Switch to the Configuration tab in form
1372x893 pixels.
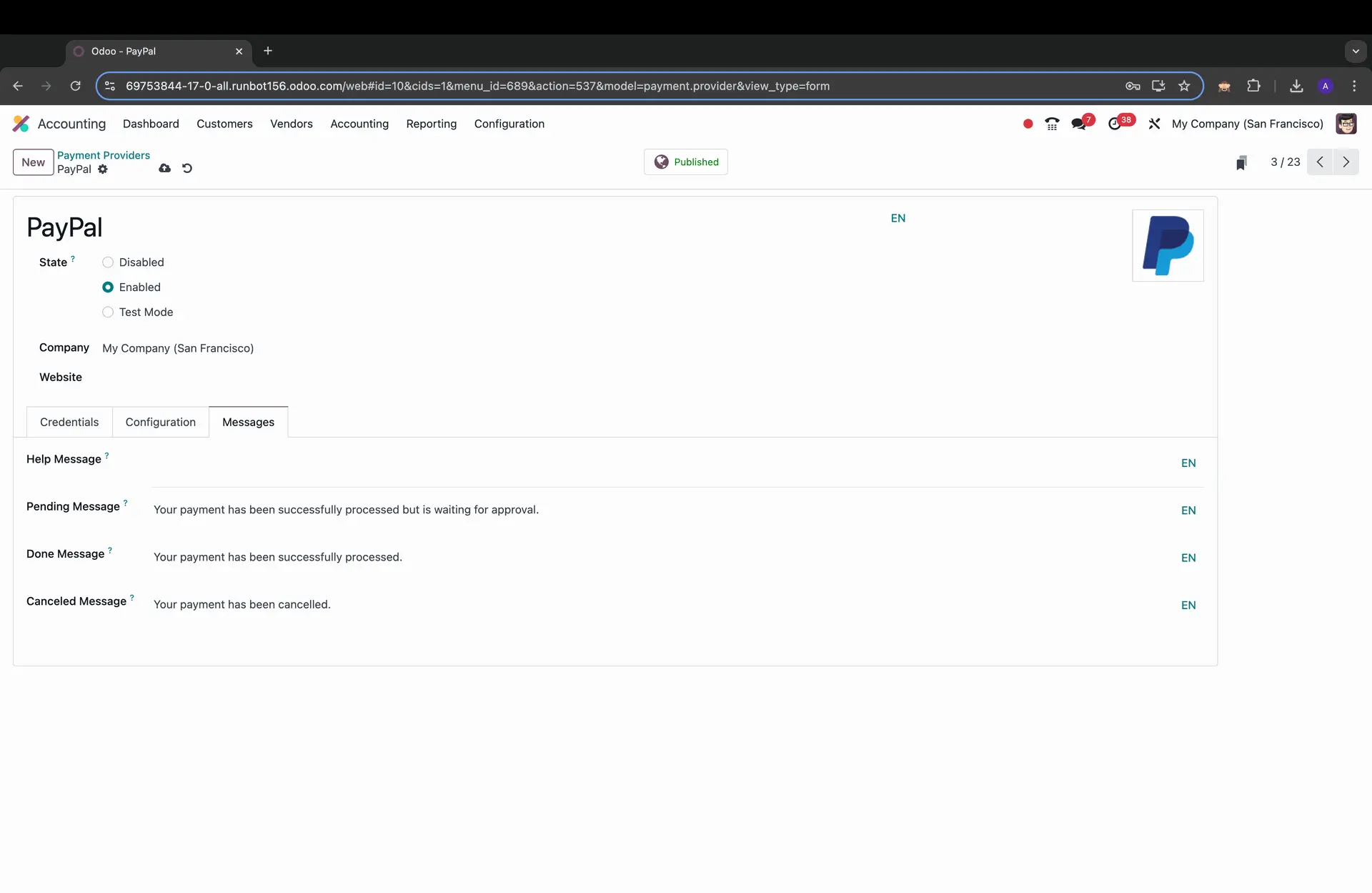(161, 422)
